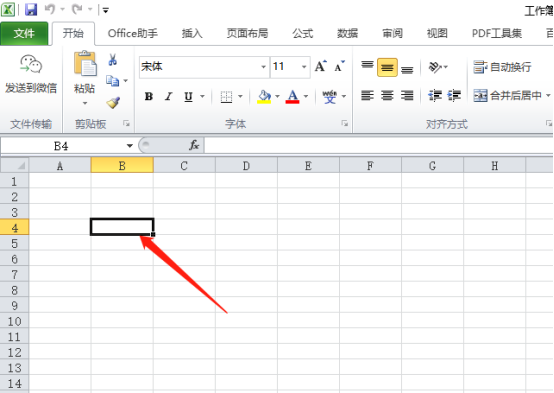This screenshot has height=393, width=554.
Task: Select the format painter brush
Action: 113,103
